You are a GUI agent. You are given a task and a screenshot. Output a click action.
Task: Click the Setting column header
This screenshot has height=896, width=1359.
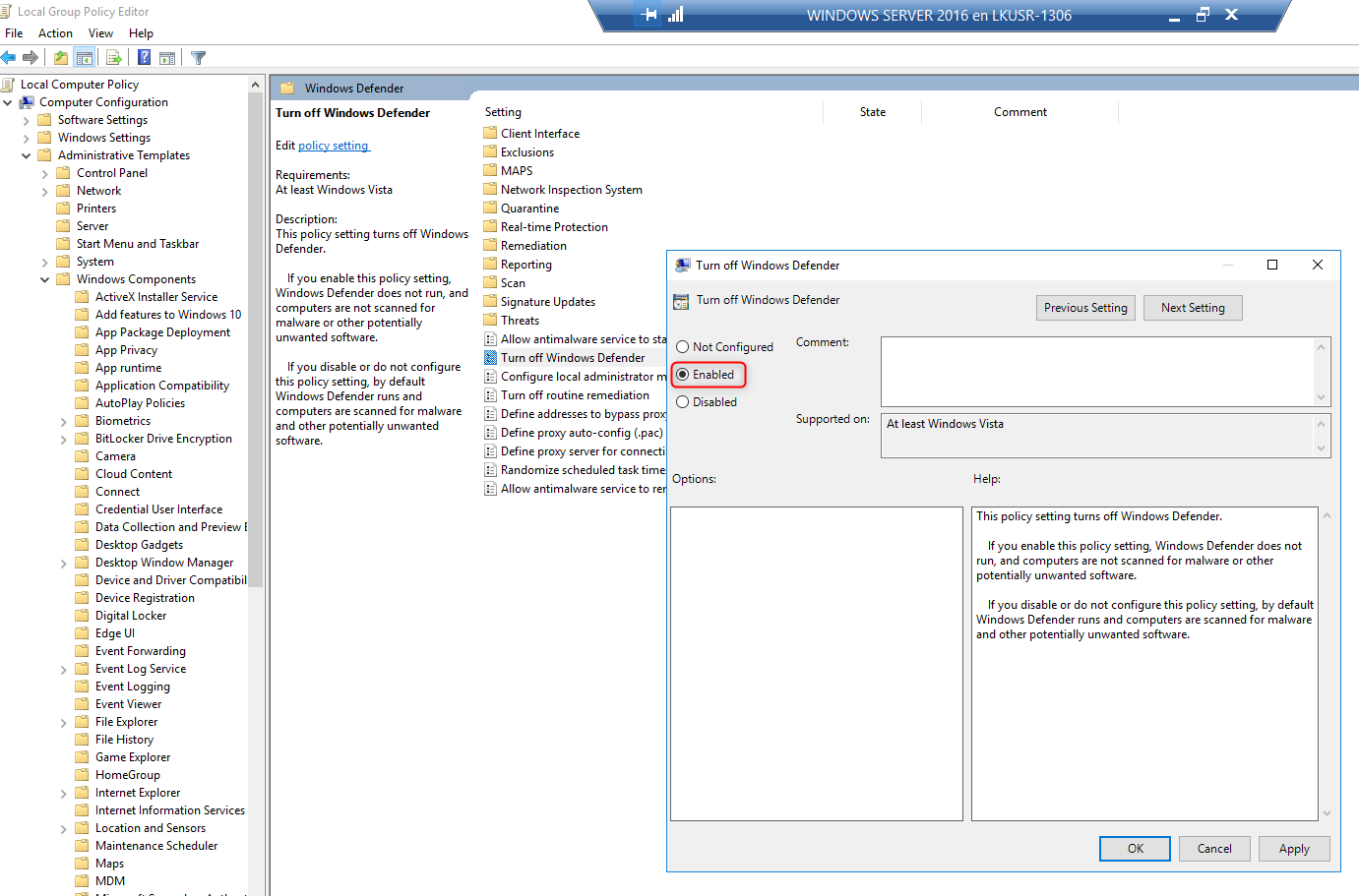pyautogui.click(x=503, y=112)
